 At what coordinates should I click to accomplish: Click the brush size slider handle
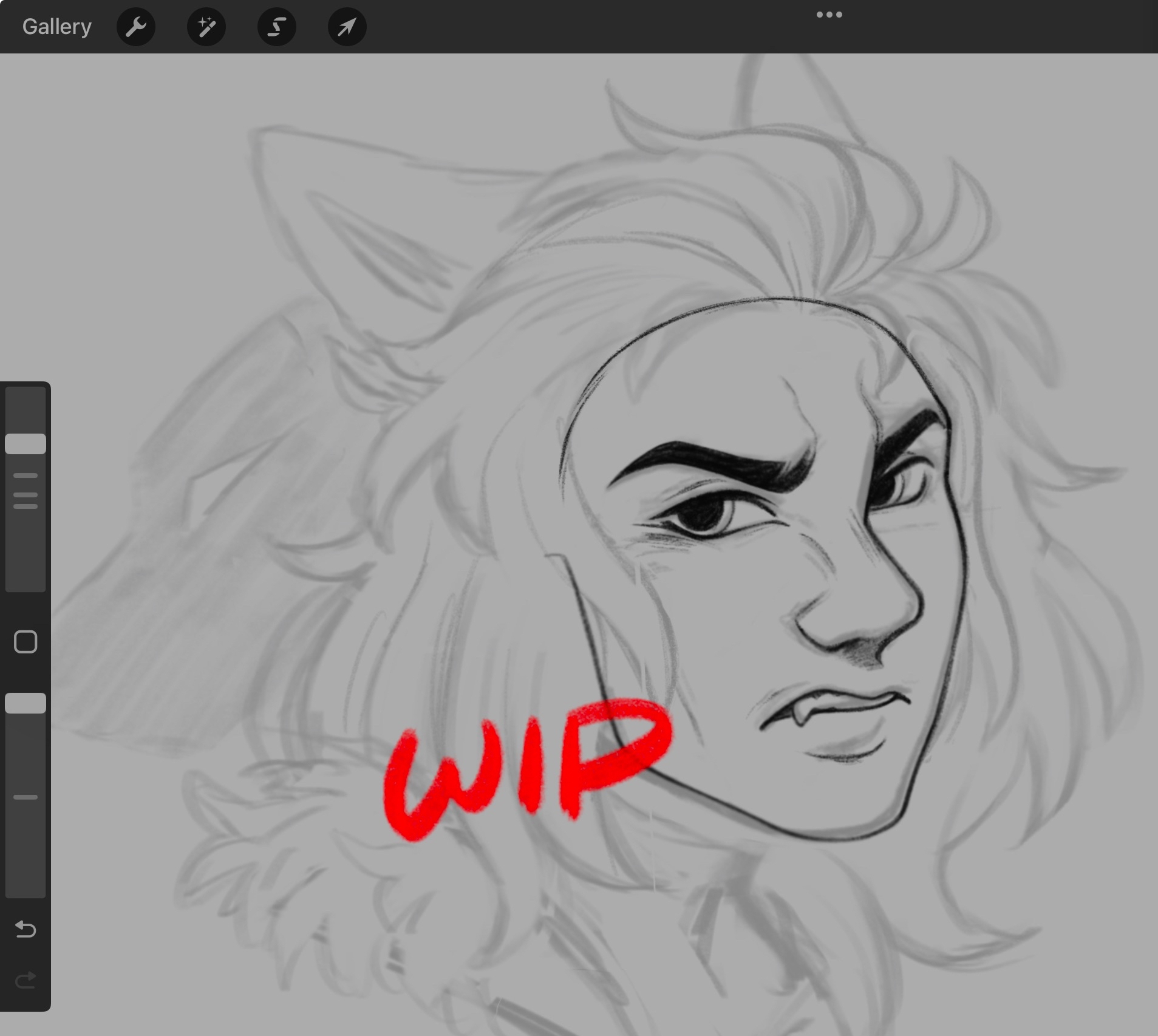click(x=26, y=444)
